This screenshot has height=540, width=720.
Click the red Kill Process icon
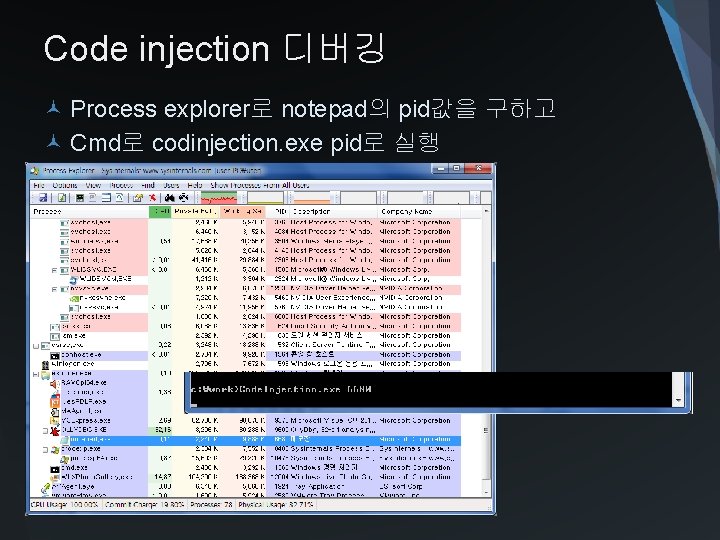(x=152, y=198)
